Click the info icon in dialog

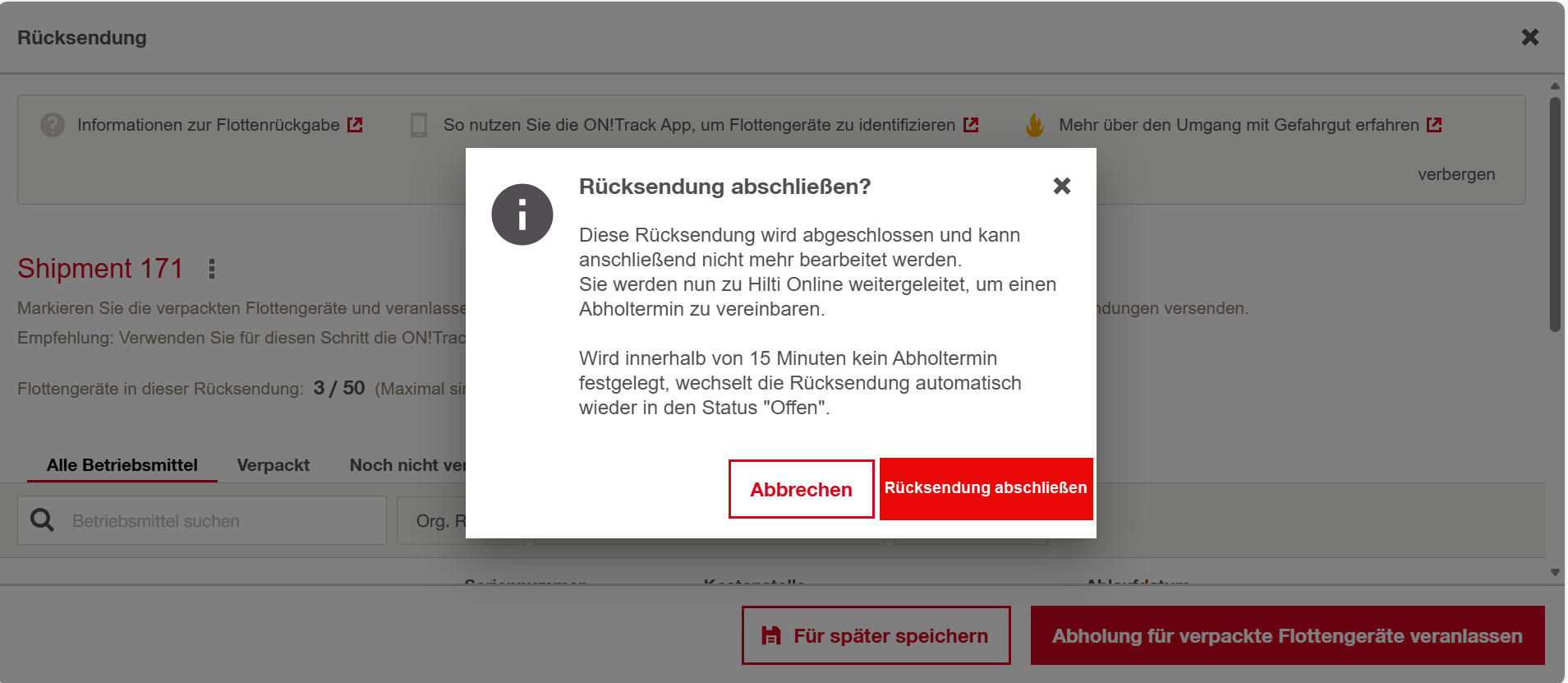click(x=522, y=215)
